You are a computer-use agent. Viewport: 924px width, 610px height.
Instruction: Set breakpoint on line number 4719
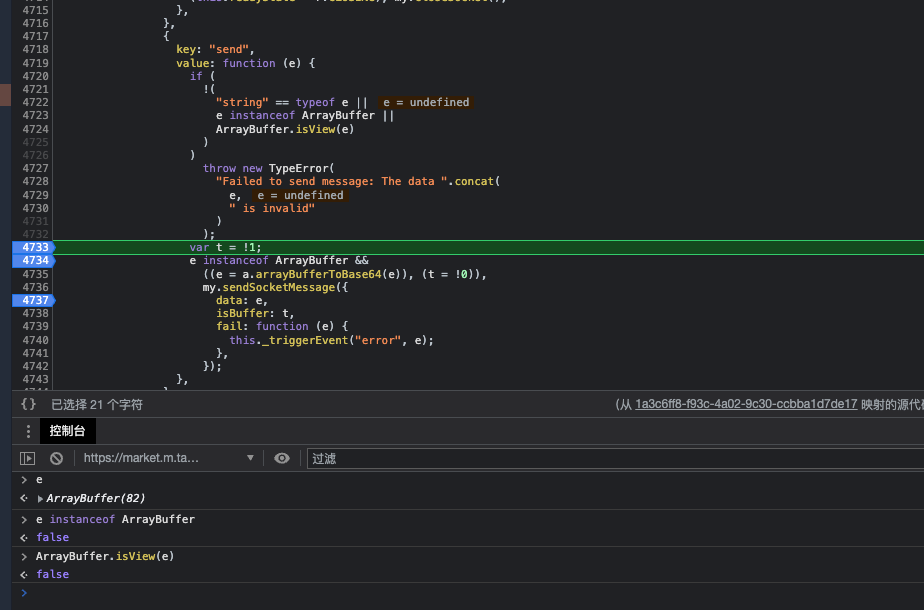[35, 64]
